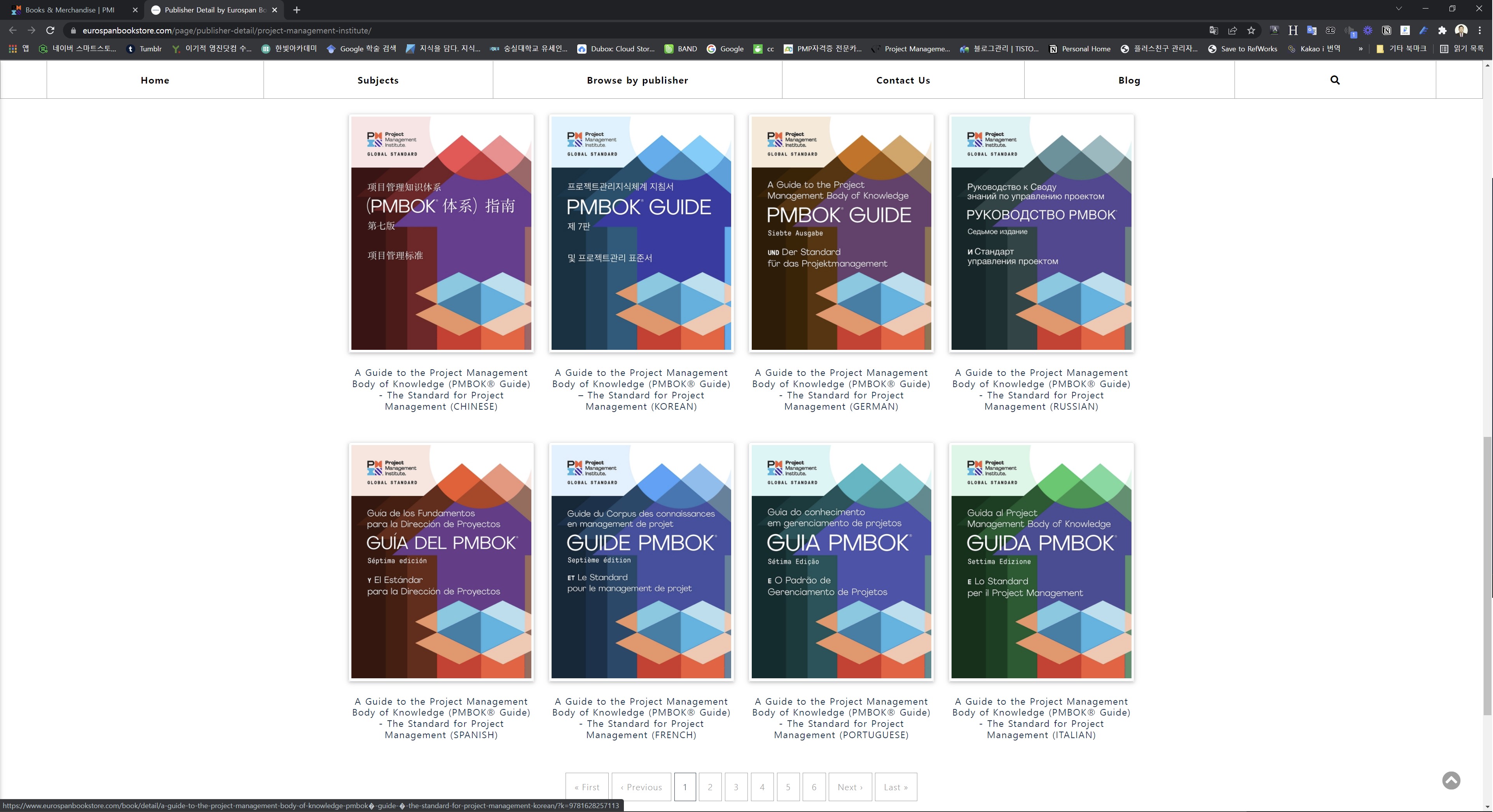Expand the hidden bookmarks overflow chevron
Image resolution: width=1493 pixels, height=812 pixels.
click(1360, 49)
